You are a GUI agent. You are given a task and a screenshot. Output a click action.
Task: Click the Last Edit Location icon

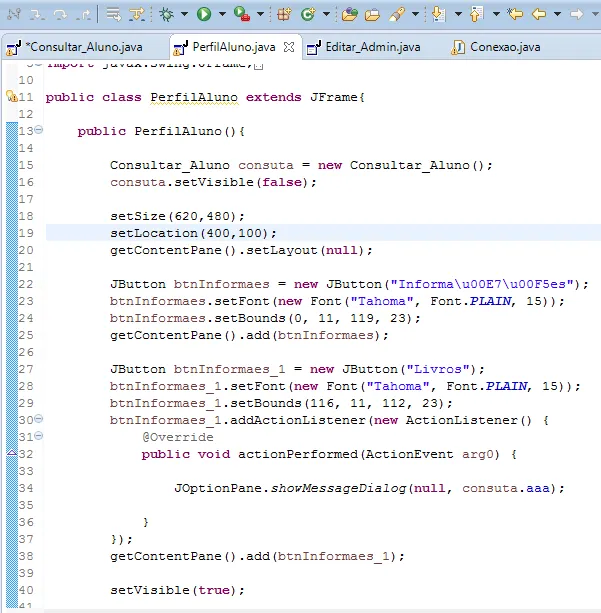coord(515,14)
